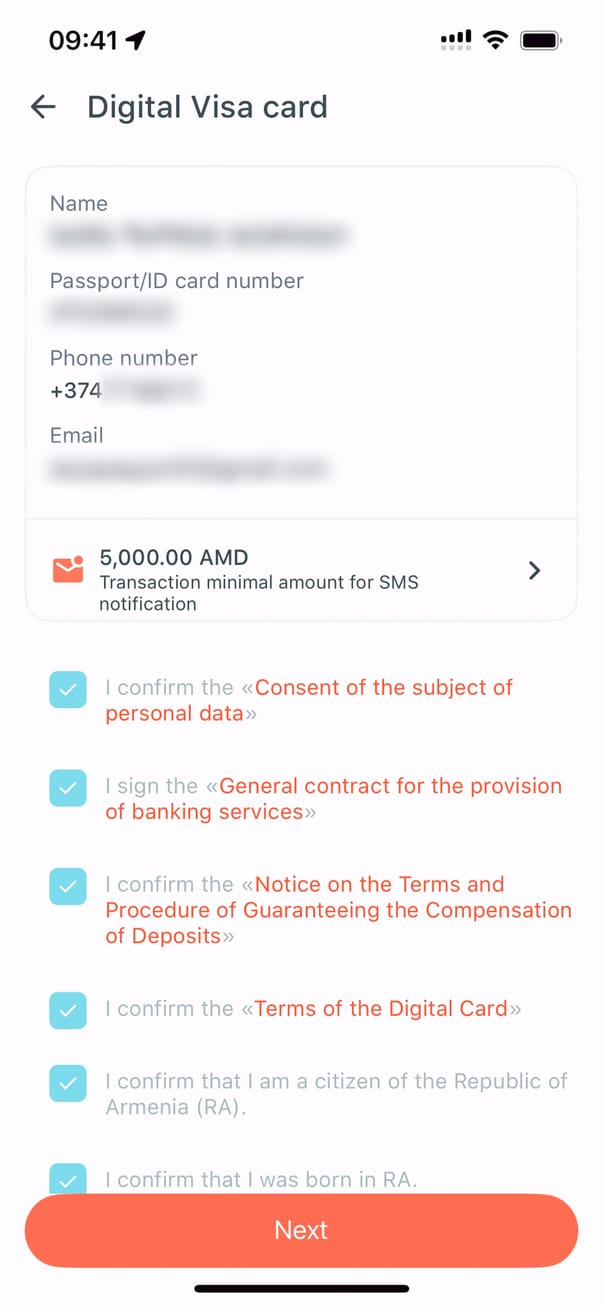603x1305 pixels.
Task: Uncheck the personal data consent checkbox
Action: 68,690
